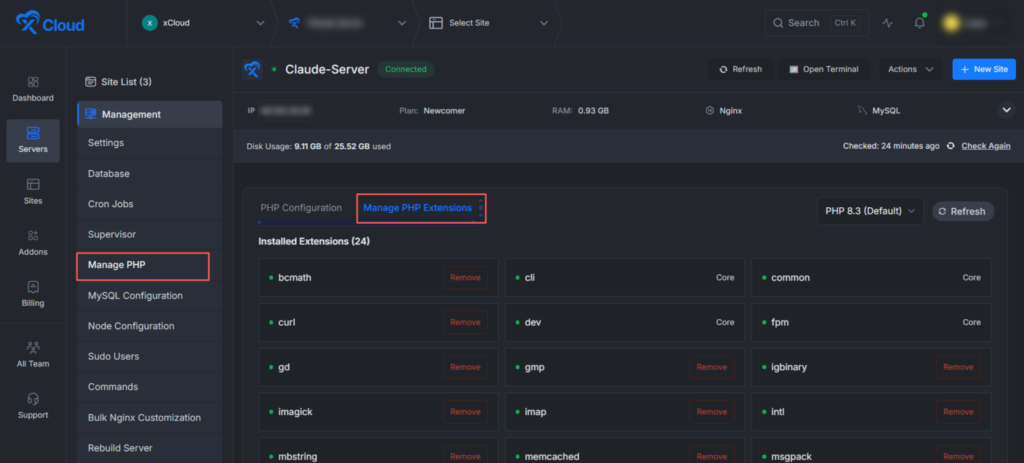Click the teal xCloud team avatar
Screen dimensions: 1024x463
coord(150,23)
